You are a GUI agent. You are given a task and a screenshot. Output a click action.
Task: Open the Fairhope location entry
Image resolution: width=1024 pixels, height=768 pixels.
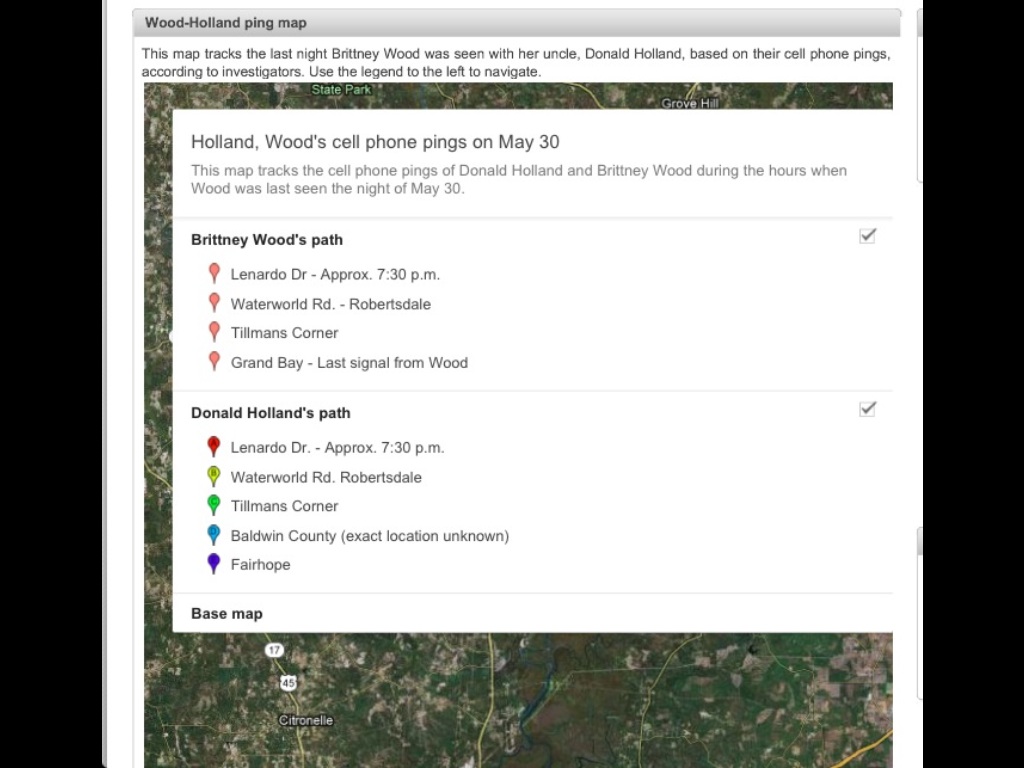tap(260, 565)
